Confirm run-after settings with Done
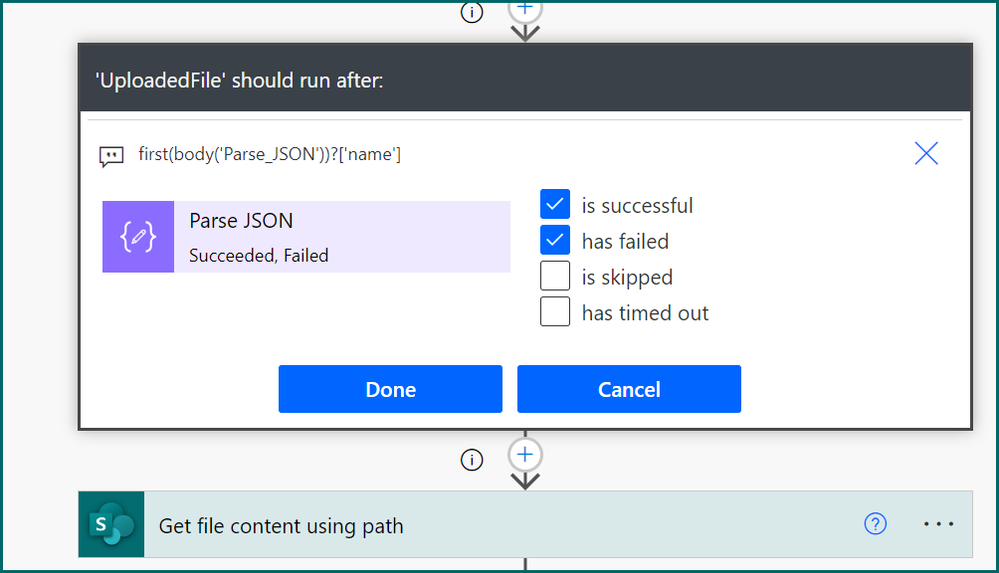Image resolution: width=999 pixels, height=573 pixels. pos(391,389)
